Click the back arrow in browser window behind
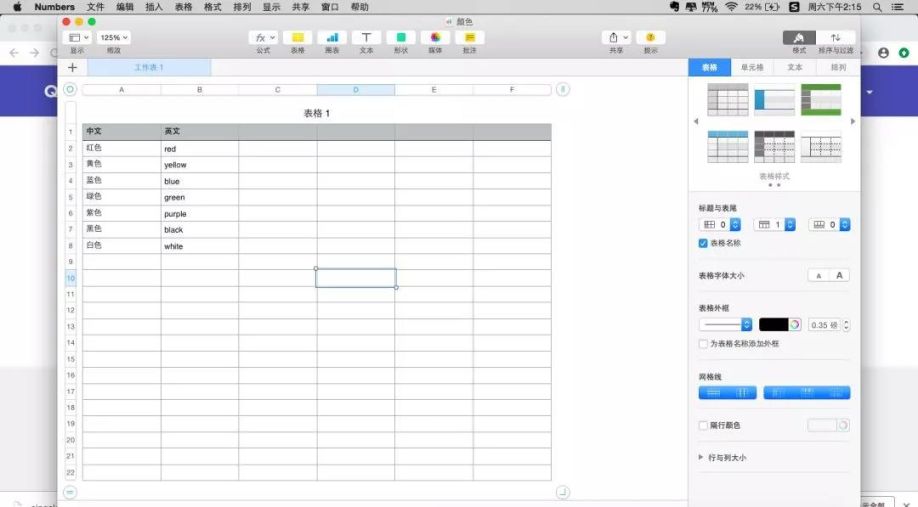 (14, 53)
